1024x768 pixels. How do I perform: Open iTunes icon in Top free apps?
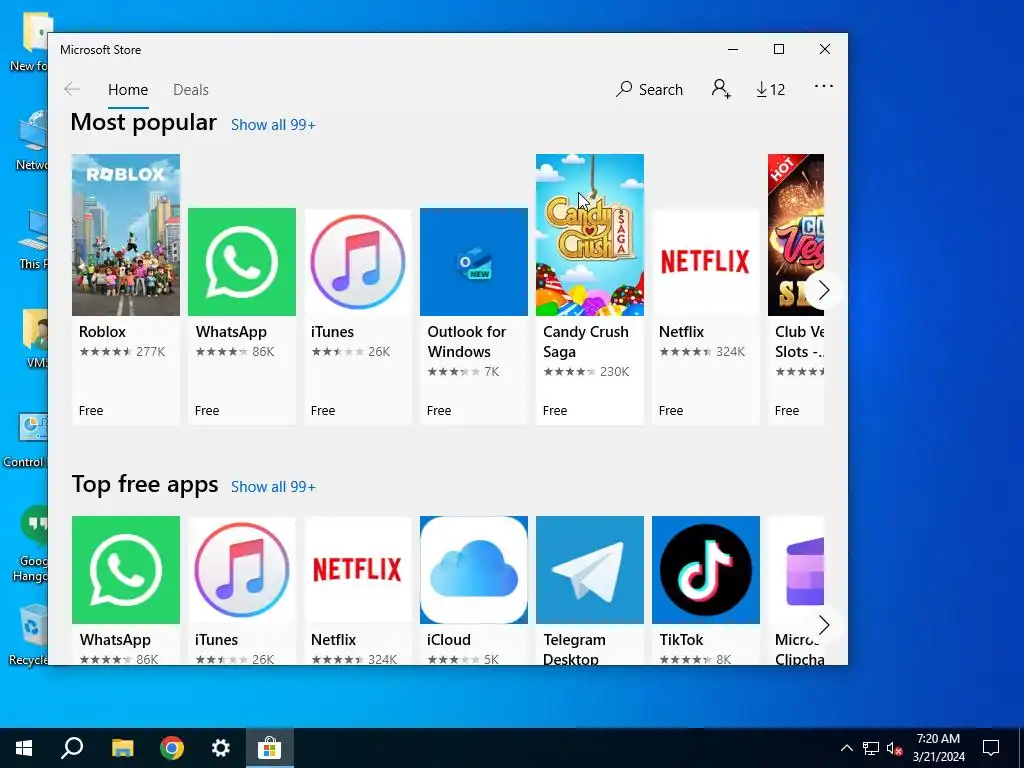(x=242, y=570)
